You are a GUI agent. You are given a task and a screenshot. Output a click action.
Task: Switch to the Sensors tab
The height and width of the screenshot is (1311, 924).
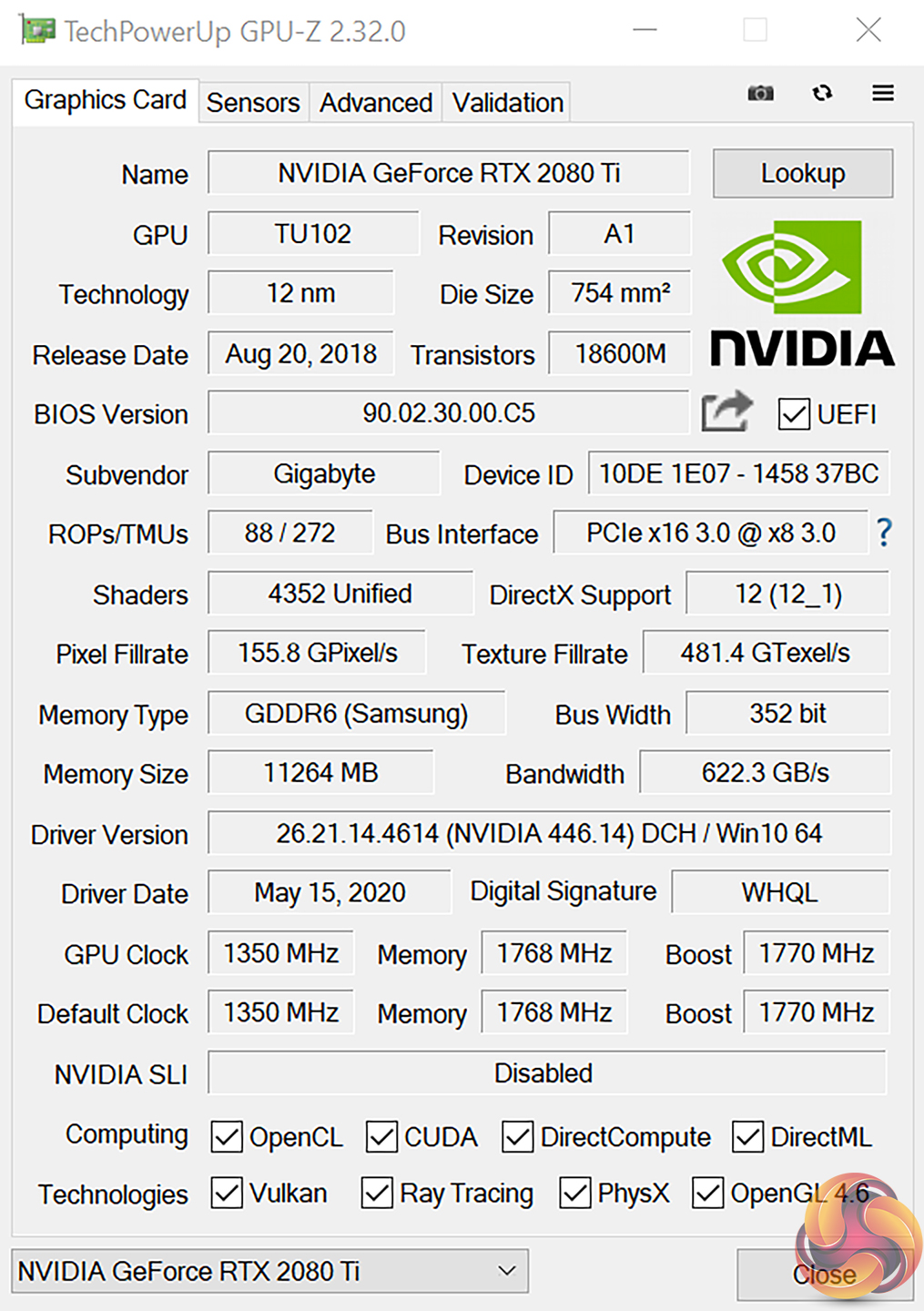253,103
